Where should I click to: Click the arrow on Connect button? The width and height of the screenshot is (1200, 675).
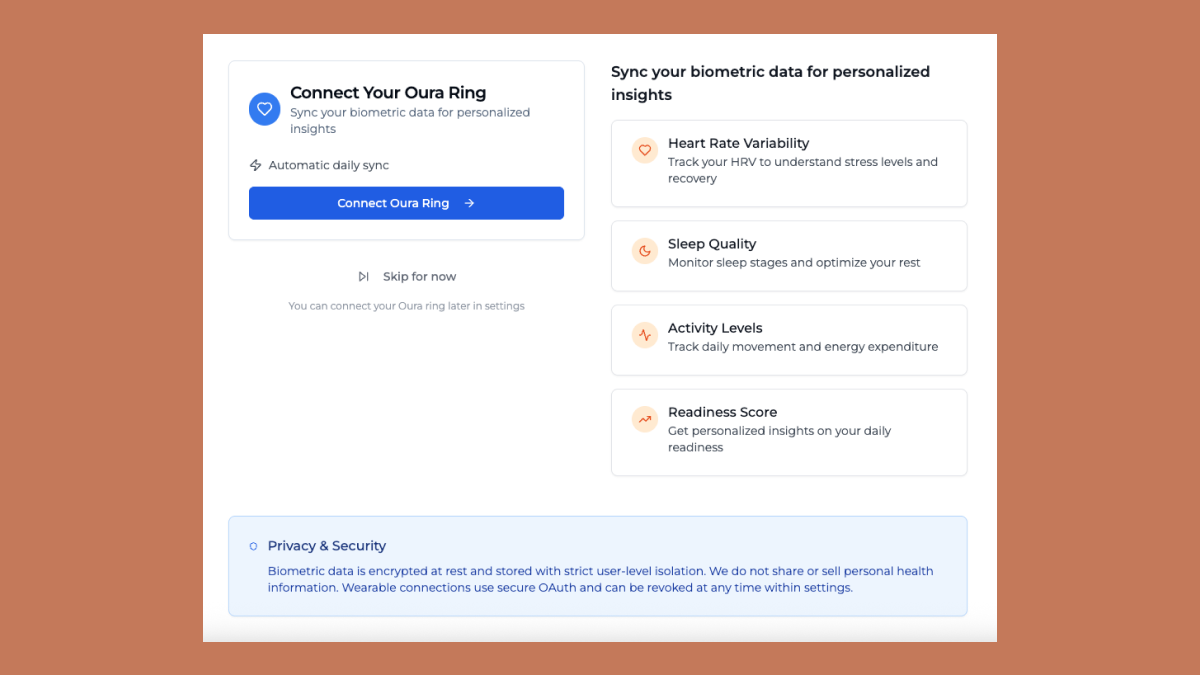click(469, 203)
